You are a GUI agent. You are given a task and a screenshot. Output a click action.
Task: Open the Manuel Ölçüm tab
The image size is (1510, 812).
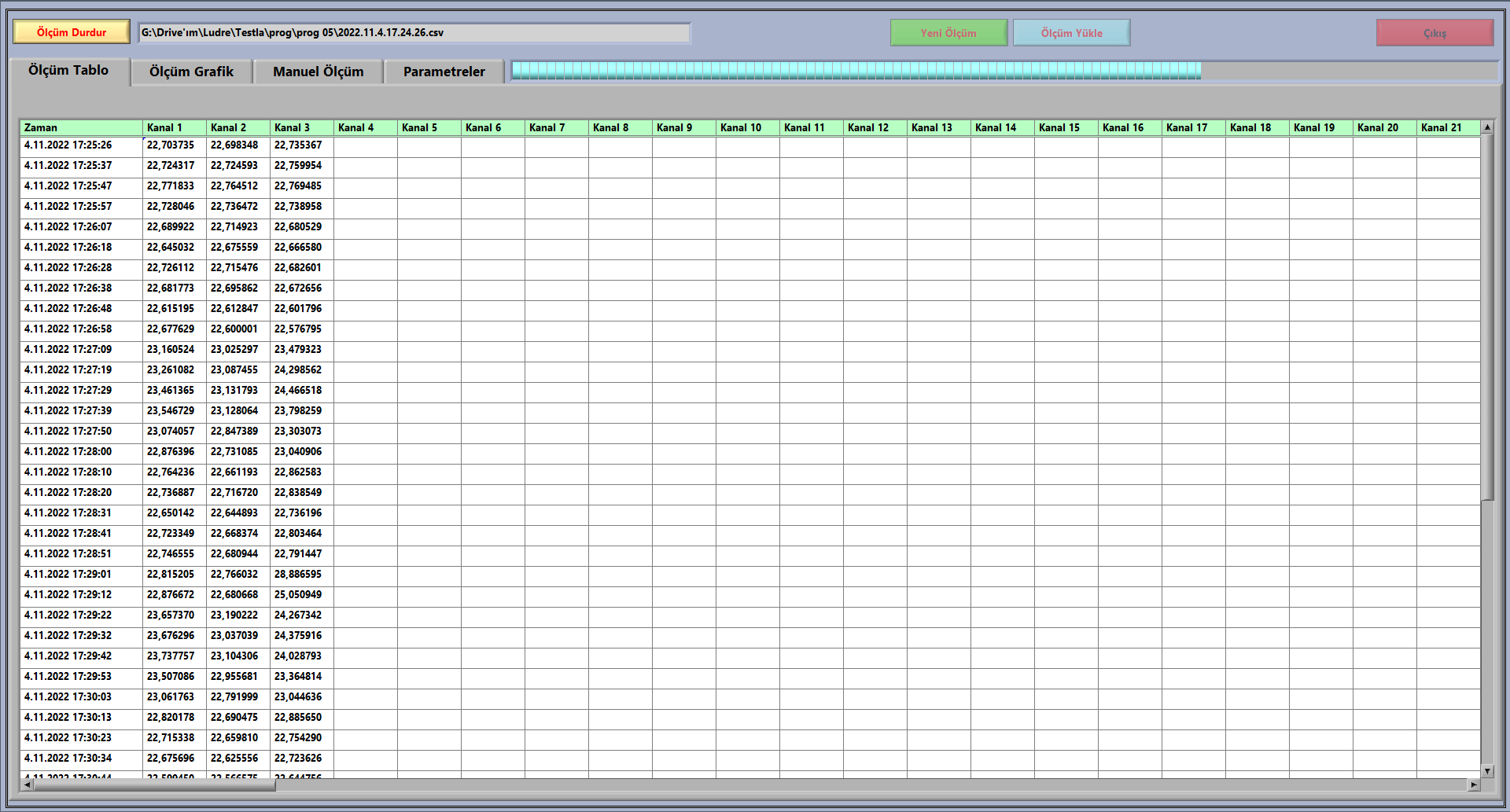[x=318, y=72]
